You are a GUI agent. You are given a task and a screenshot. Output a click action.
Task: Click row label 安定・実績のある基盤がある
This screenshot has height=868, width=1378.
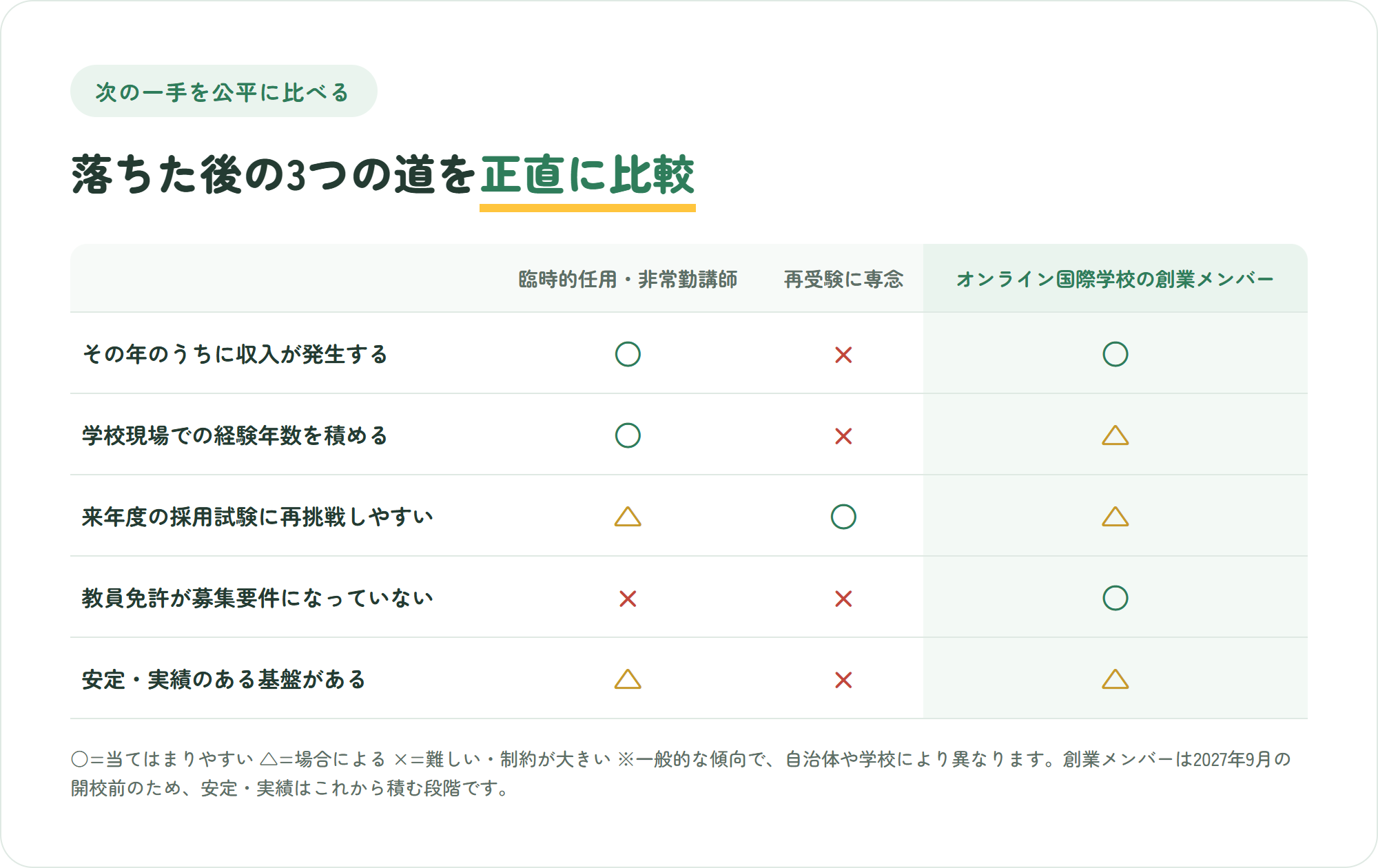224,679
